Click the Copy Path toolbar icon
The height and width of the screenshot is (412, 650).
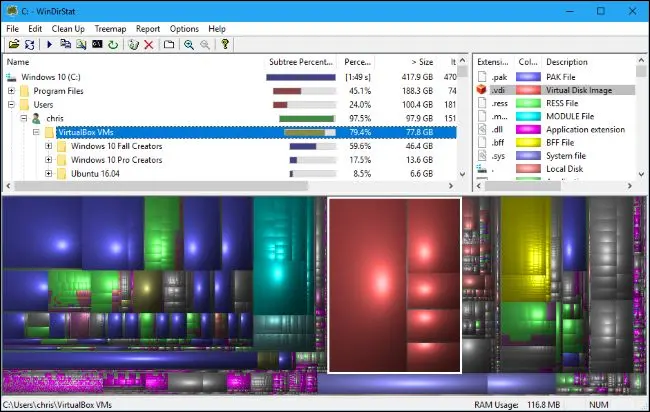(65, 44)
